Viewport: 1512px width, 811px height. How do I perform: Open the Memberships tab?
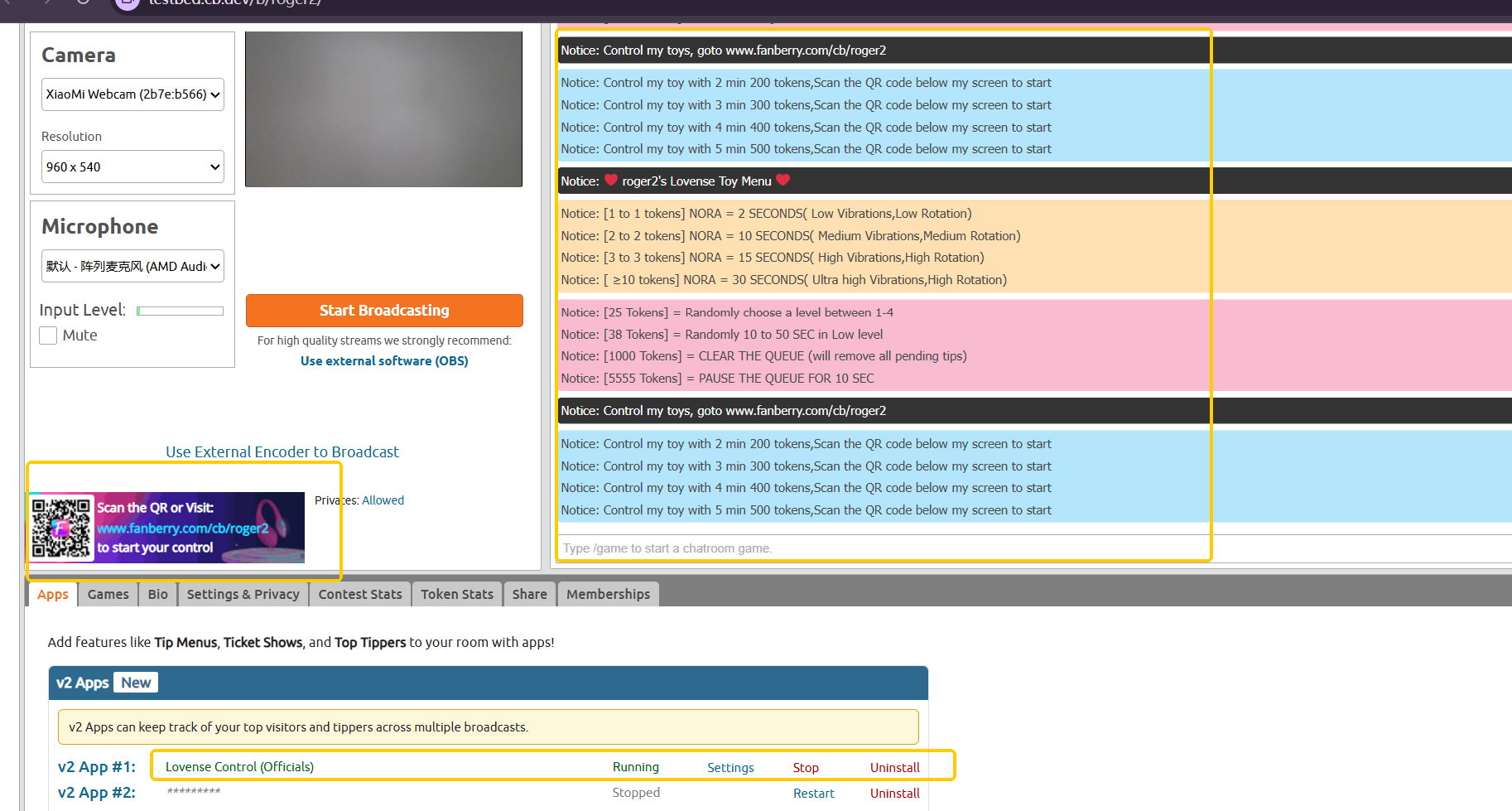[x=609, y=594]
